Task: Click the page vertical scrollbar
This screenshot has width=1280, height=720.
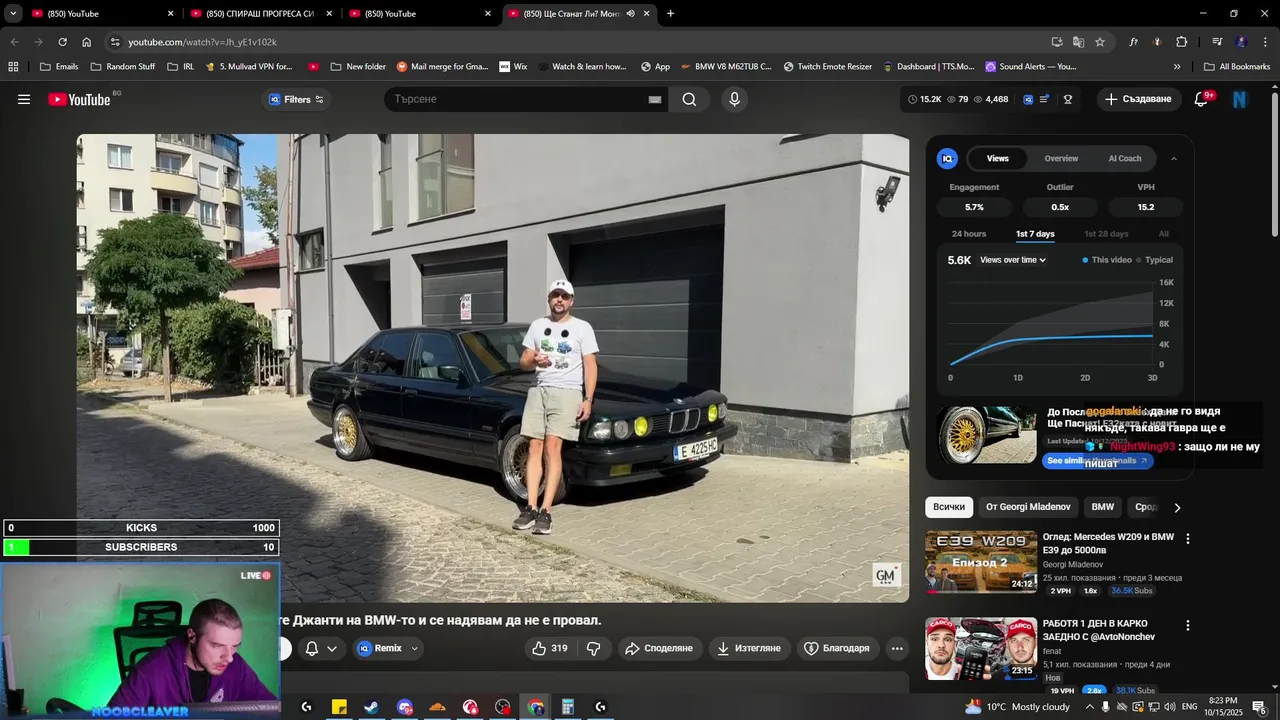Action: 1275,165
